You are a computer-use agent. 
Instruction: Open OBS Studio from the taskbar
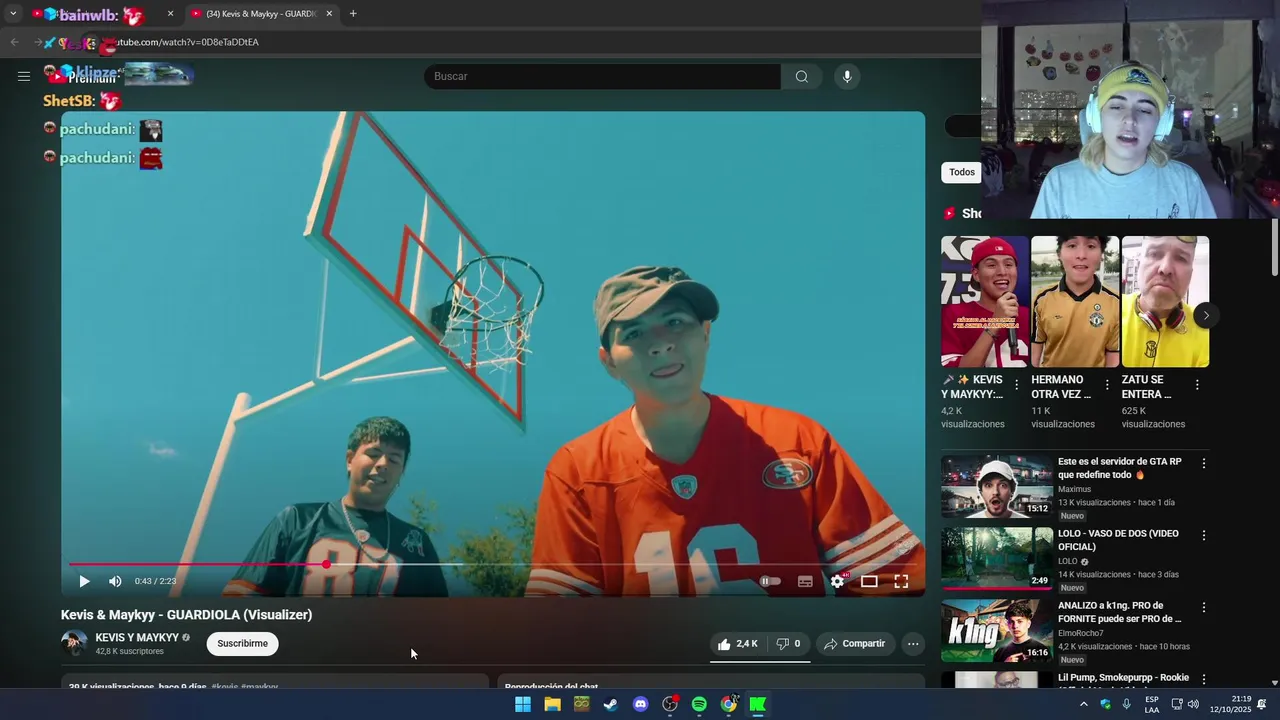tap(670, 704)
